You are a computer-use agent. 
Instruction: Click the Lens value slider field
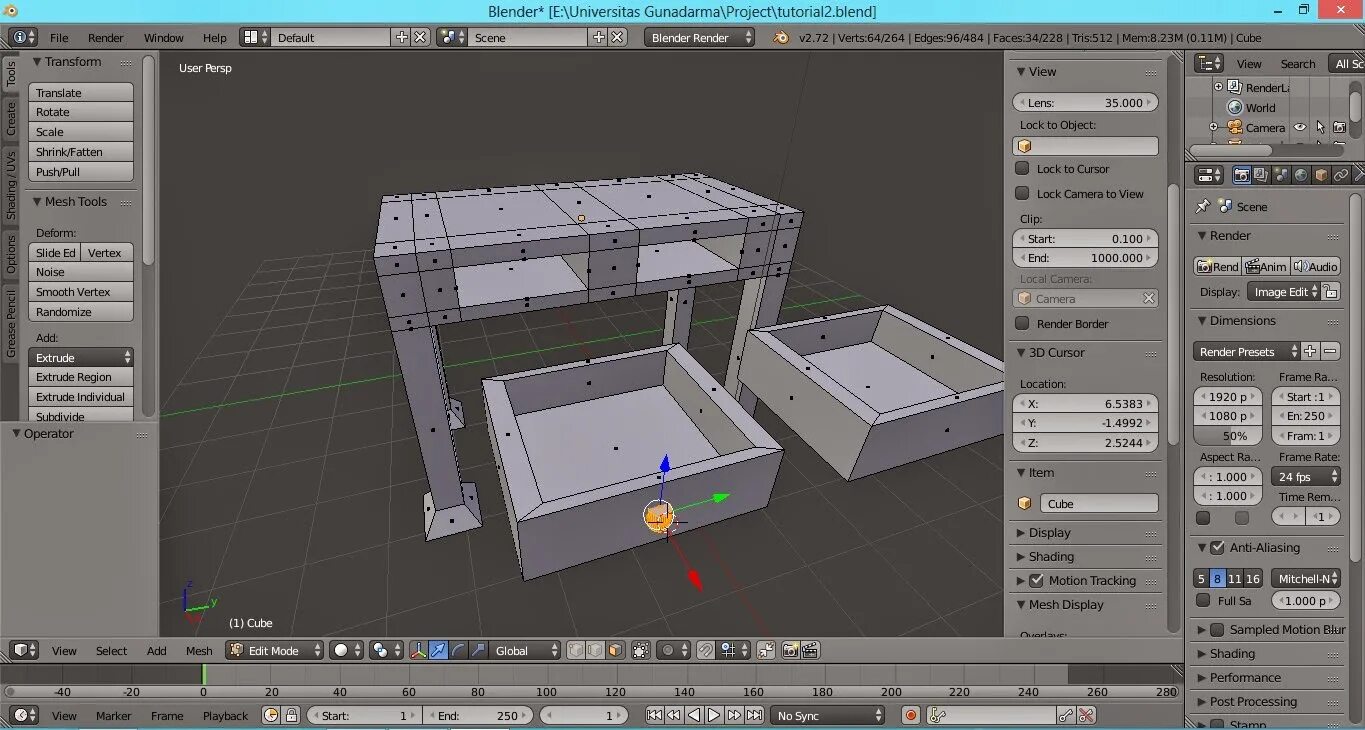tap(1085, 102)
